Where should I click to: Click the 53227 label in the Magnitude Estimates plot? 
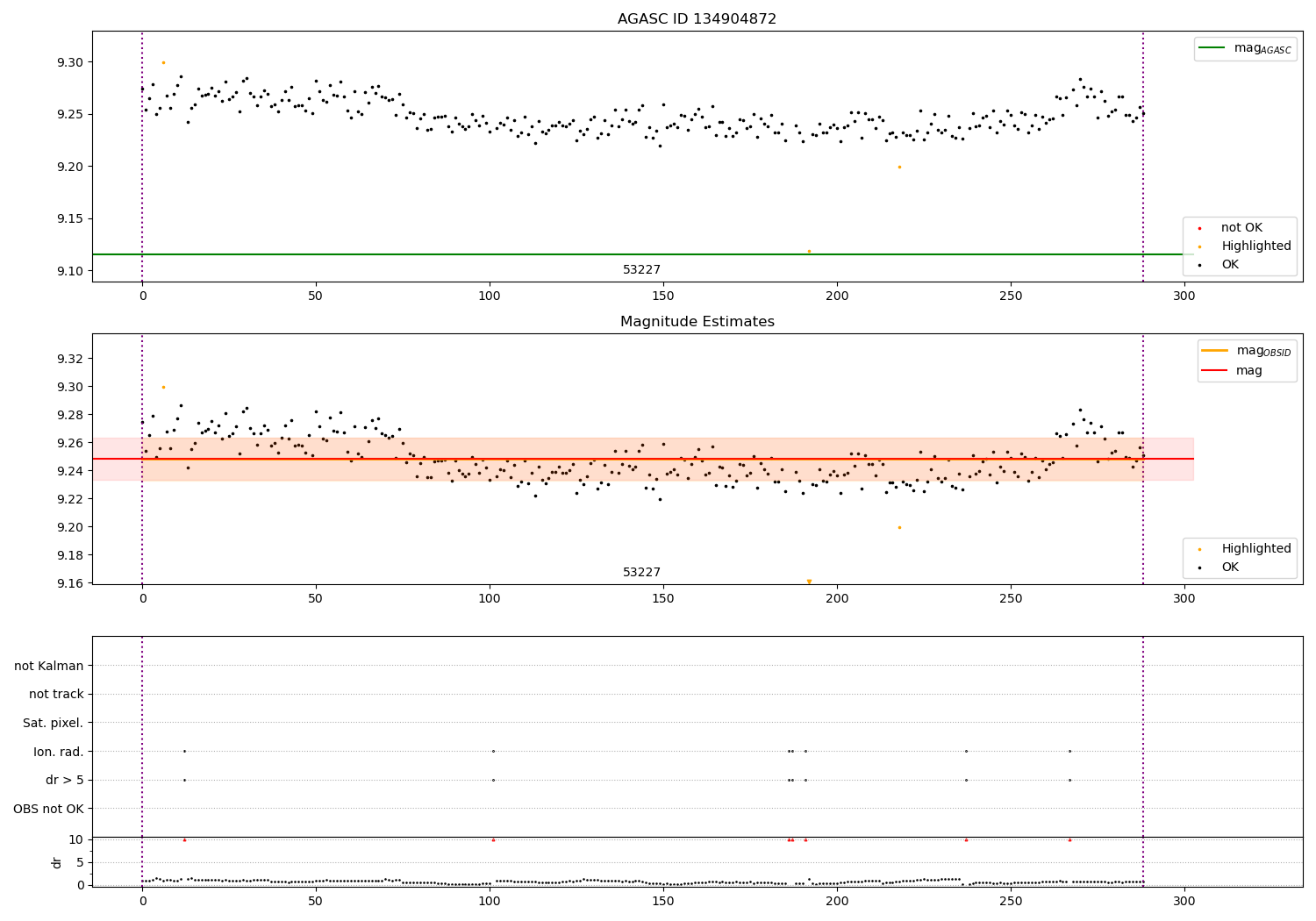click(641, 573)
